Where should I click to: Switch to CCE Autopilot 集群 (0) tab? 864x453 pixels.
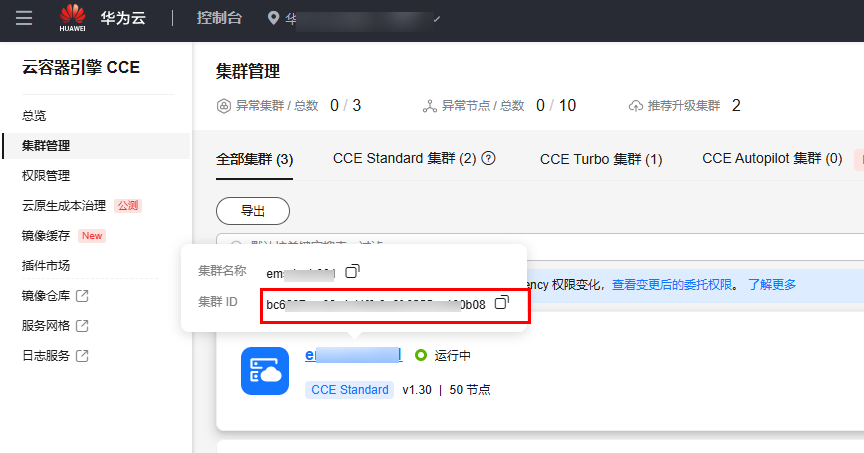pyautogui.click(x=772, y=159)
